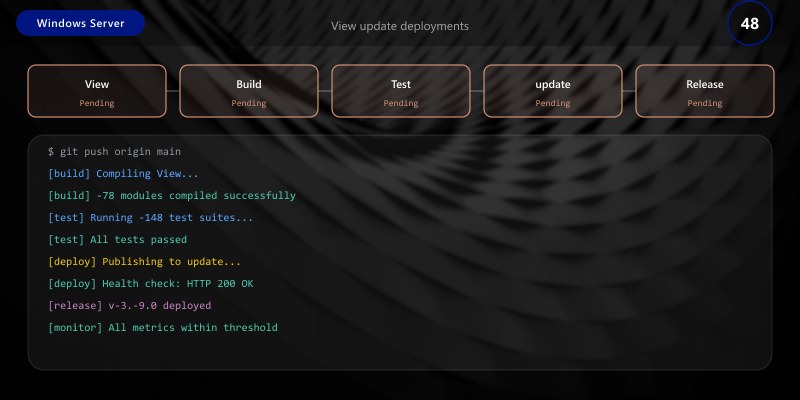Open the update pipeline stage card
Viewport: 800px width, 400px height.
(x=553, y=91)
